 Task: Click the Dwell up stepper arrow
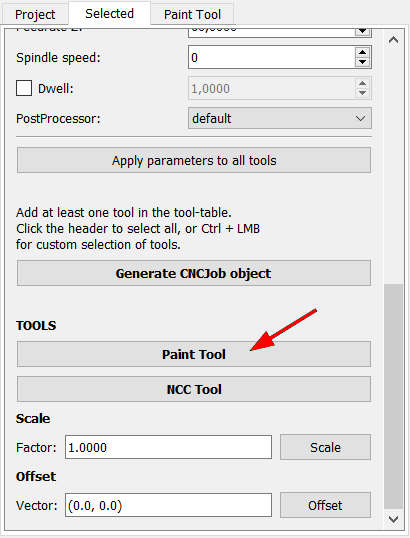coord(362,84)
